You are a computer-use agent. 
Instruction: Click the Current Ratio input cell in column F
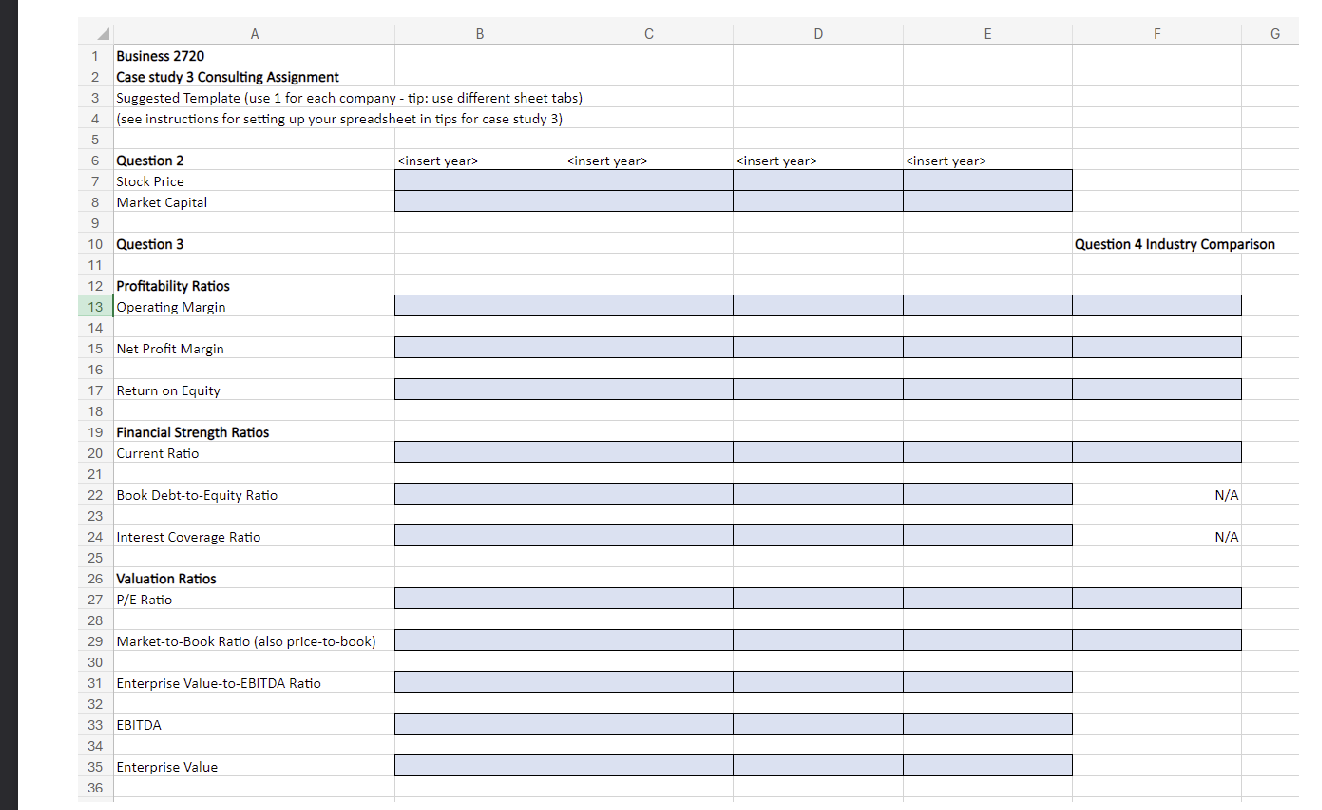[x=1157, y=451]
